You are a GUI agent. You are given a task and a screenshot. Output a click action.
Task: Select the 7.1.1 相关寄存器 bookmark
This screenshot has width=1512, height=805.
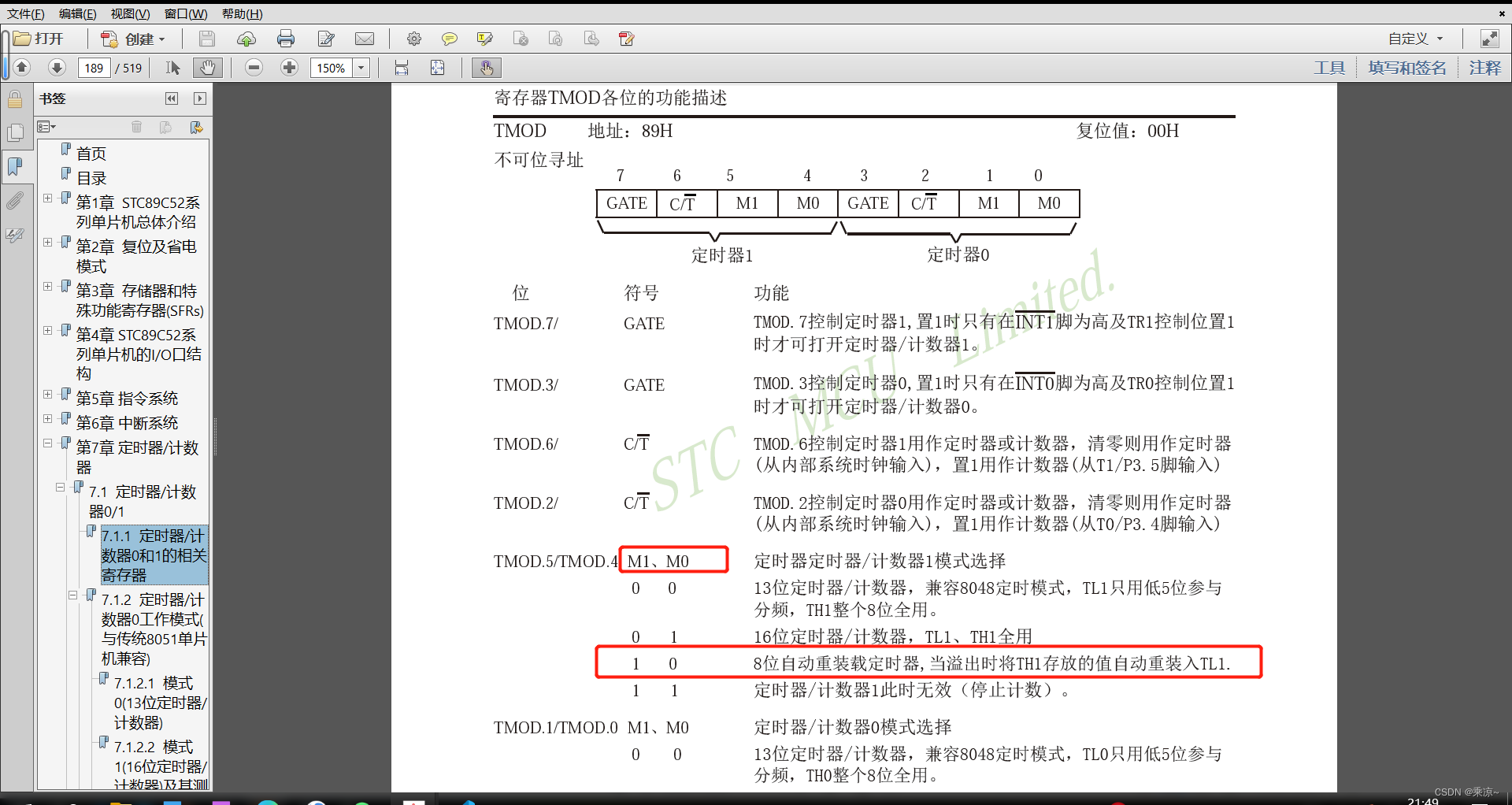[154, 555]
